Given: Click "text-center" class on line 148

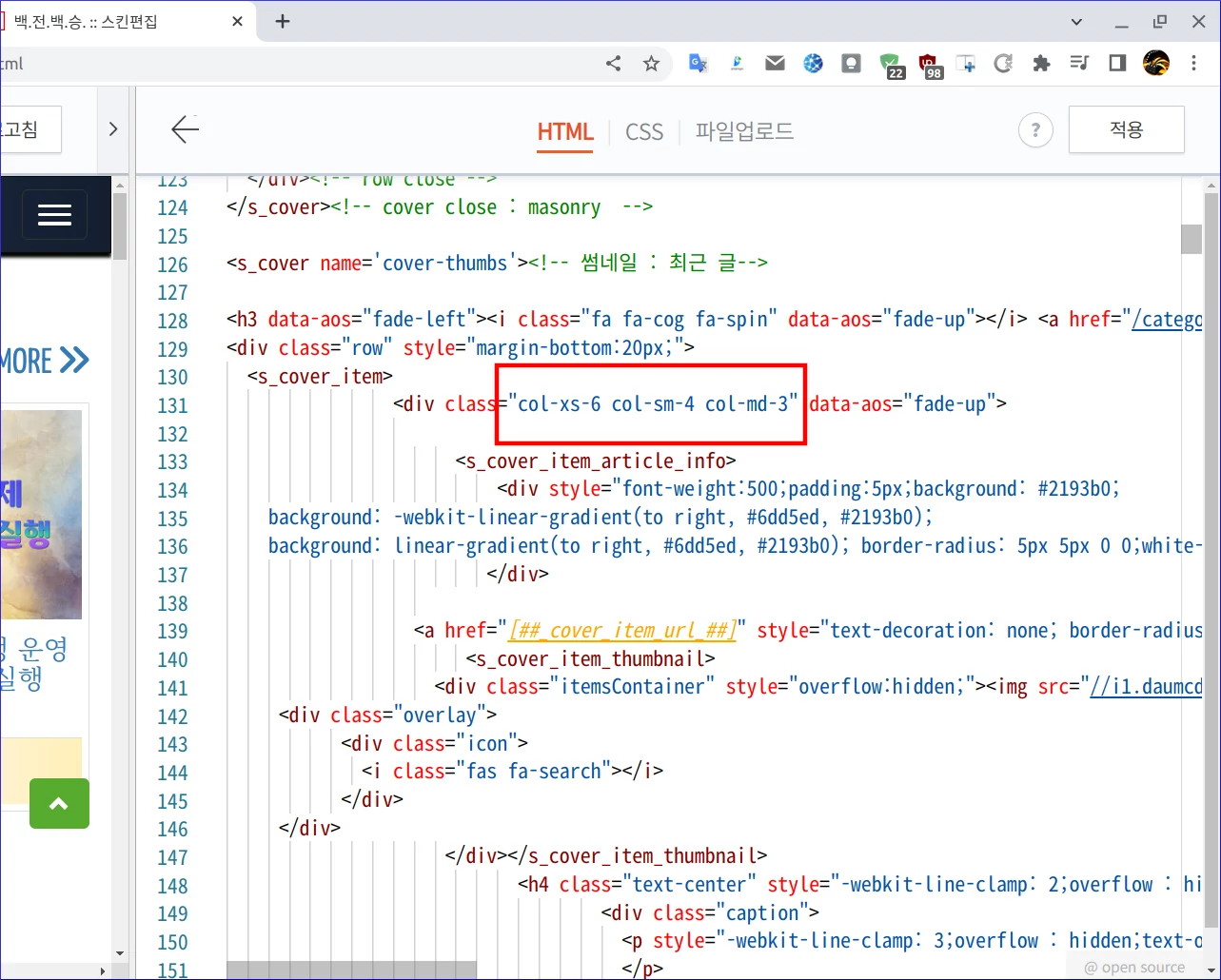Looking at the screenshot, I should tap(689, 885).
